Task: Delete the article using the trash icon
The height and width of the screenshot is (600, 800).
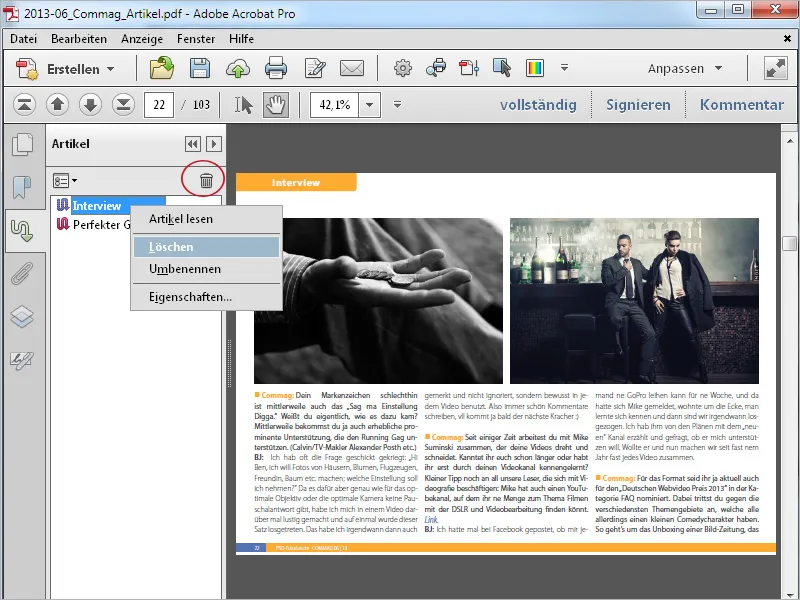Action: coord(207,181)
